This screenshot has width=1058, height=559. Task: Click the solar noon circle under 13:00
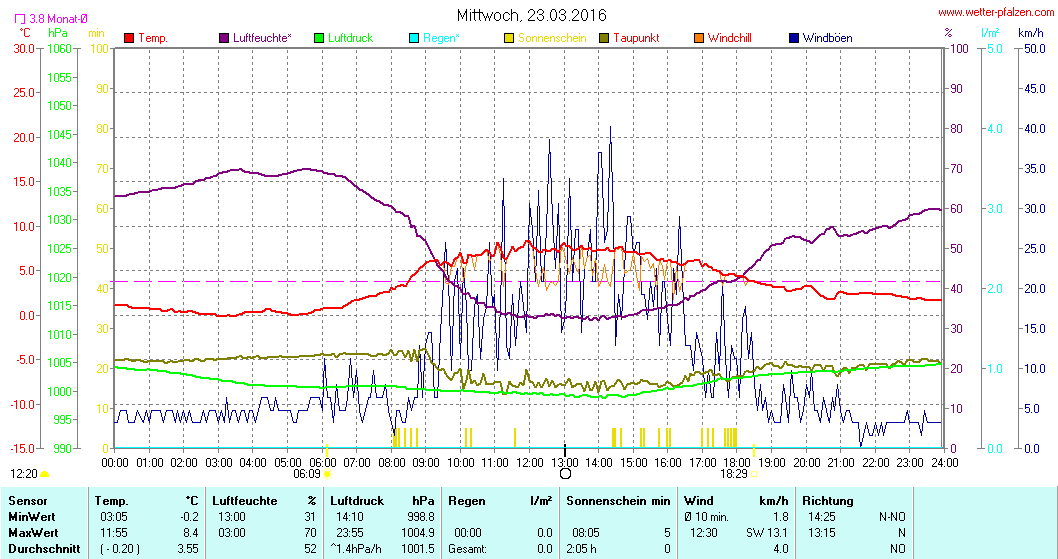click(x=565, y=474)
